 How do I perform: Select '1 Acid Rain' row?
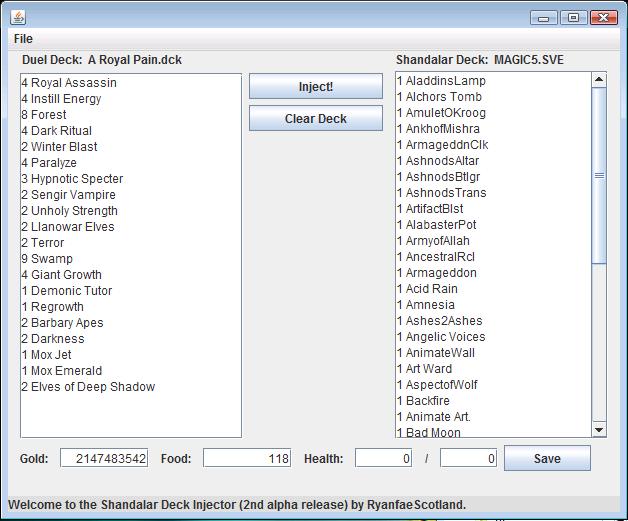tap(493, 289)
